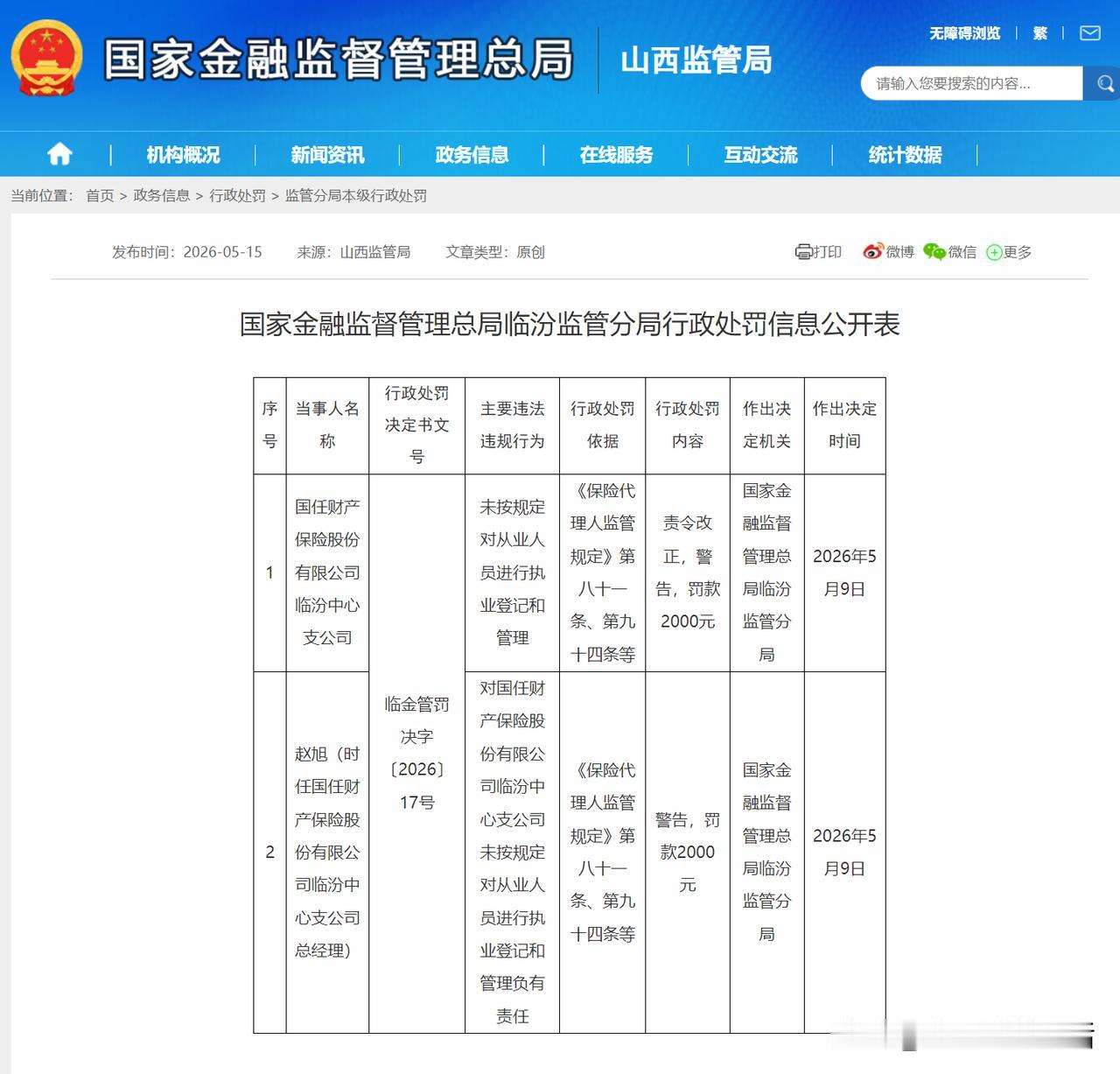Click row 2 violation description cell

pyautogui.click(x=513, y=852)
